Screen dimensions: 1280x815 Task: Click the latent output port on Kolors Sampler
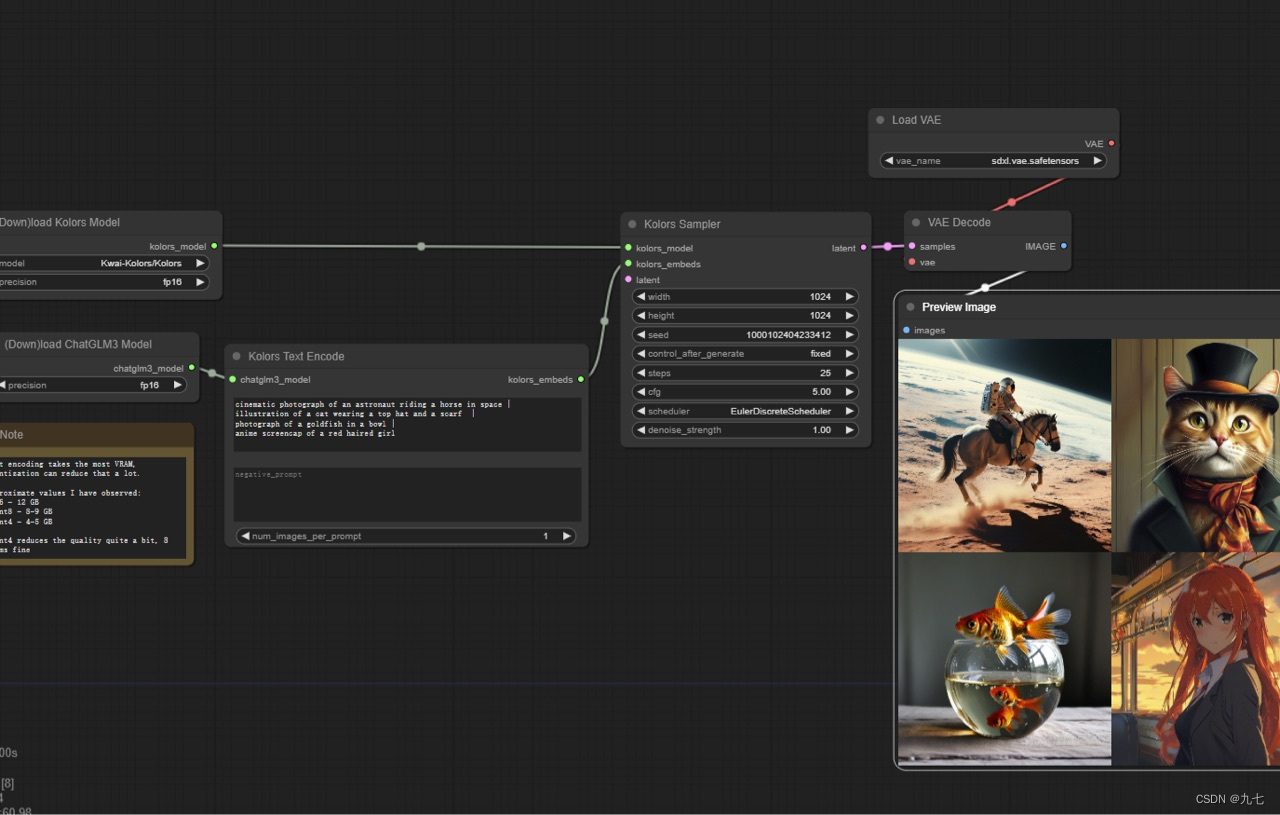point(864,248)
